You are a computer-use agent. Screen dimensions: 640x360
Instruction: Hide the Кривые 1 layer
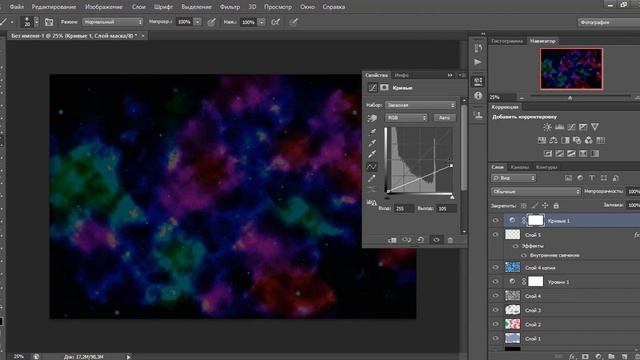point(496,221)
